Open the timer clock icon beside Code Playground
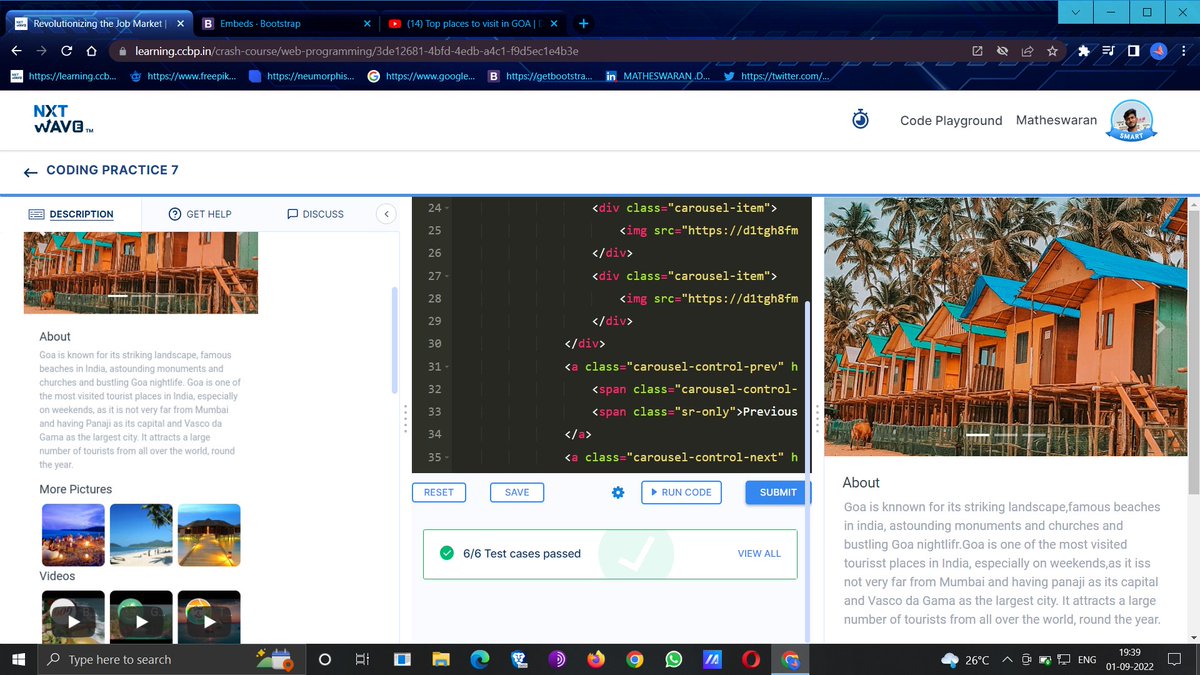The height and width of the screenshot is (675, 1200). tap(860, 119)
